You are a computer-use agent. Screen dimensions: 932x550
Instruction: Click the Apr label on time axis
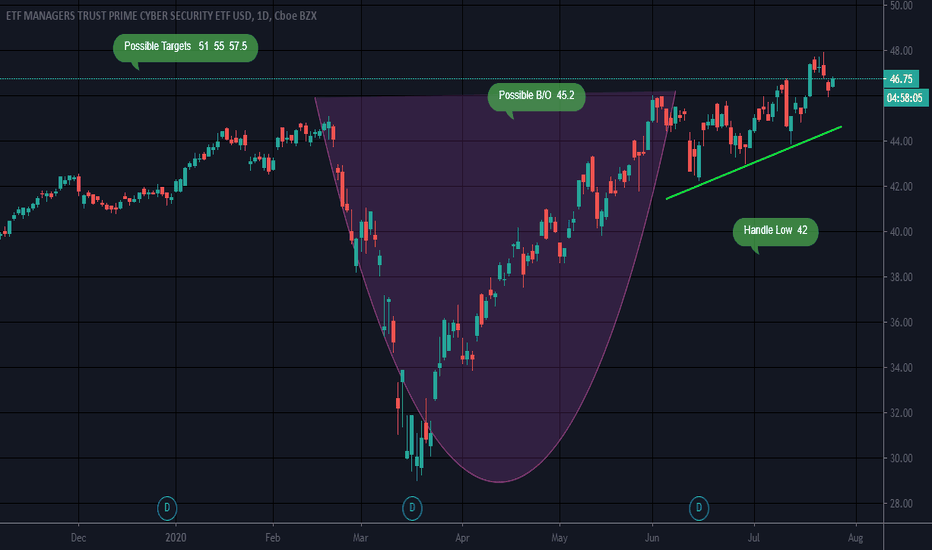click(462, 538)
